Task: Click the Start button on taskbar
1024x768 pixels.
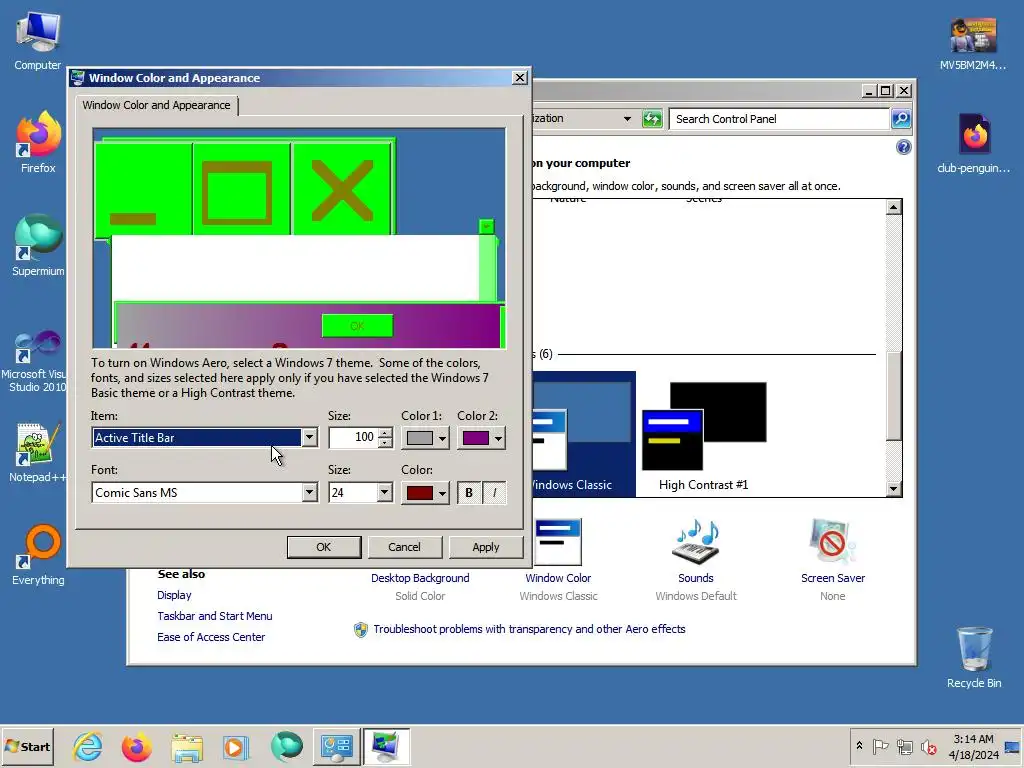Action: [x=27, y=746]
